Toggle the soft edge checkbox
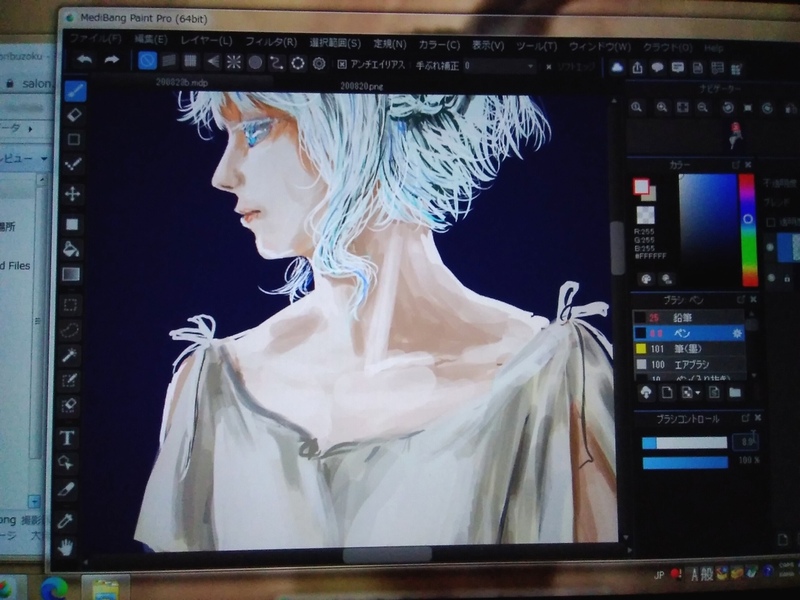 pos(549,67)
